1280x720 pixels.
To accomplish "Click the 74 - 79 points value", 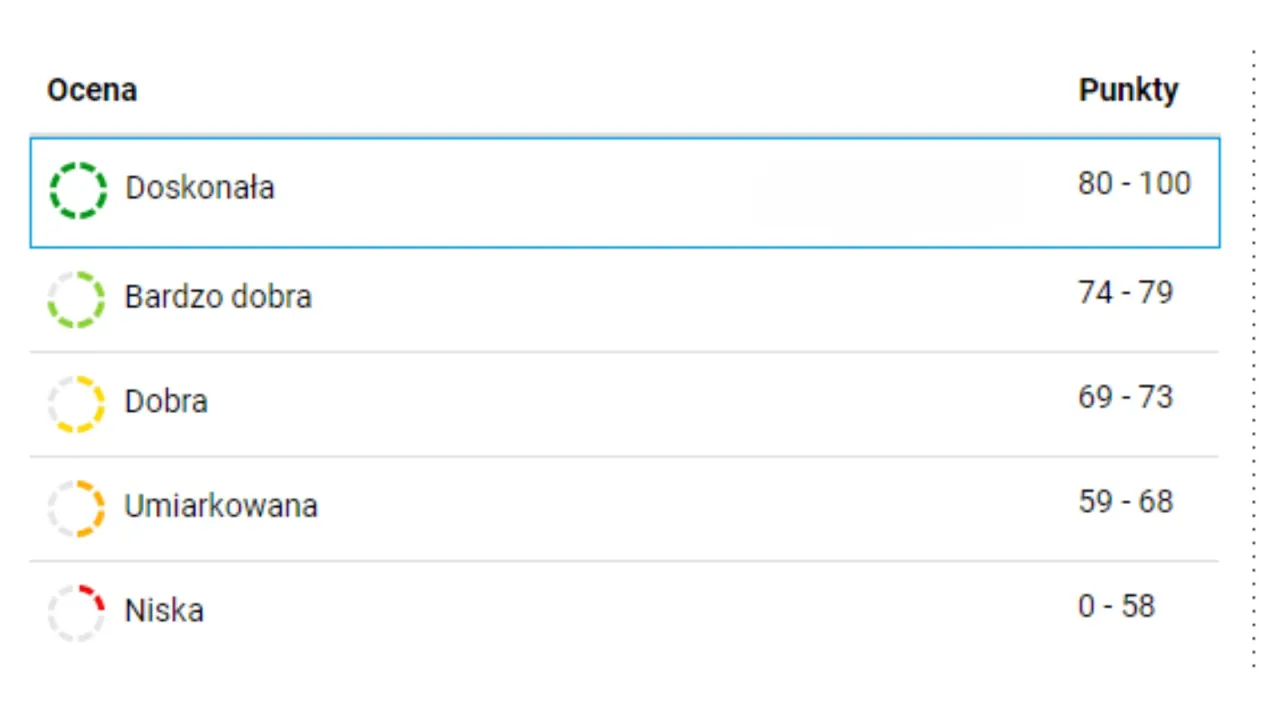I will (1126, 292).
